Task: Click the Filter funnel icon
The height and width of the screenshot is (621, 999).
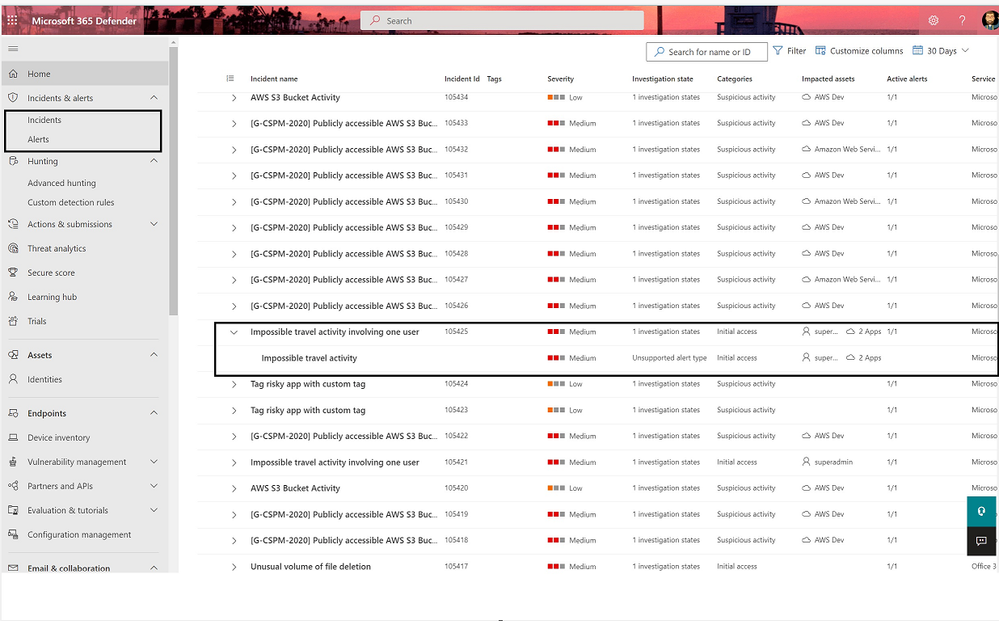Action: [778, 50]
